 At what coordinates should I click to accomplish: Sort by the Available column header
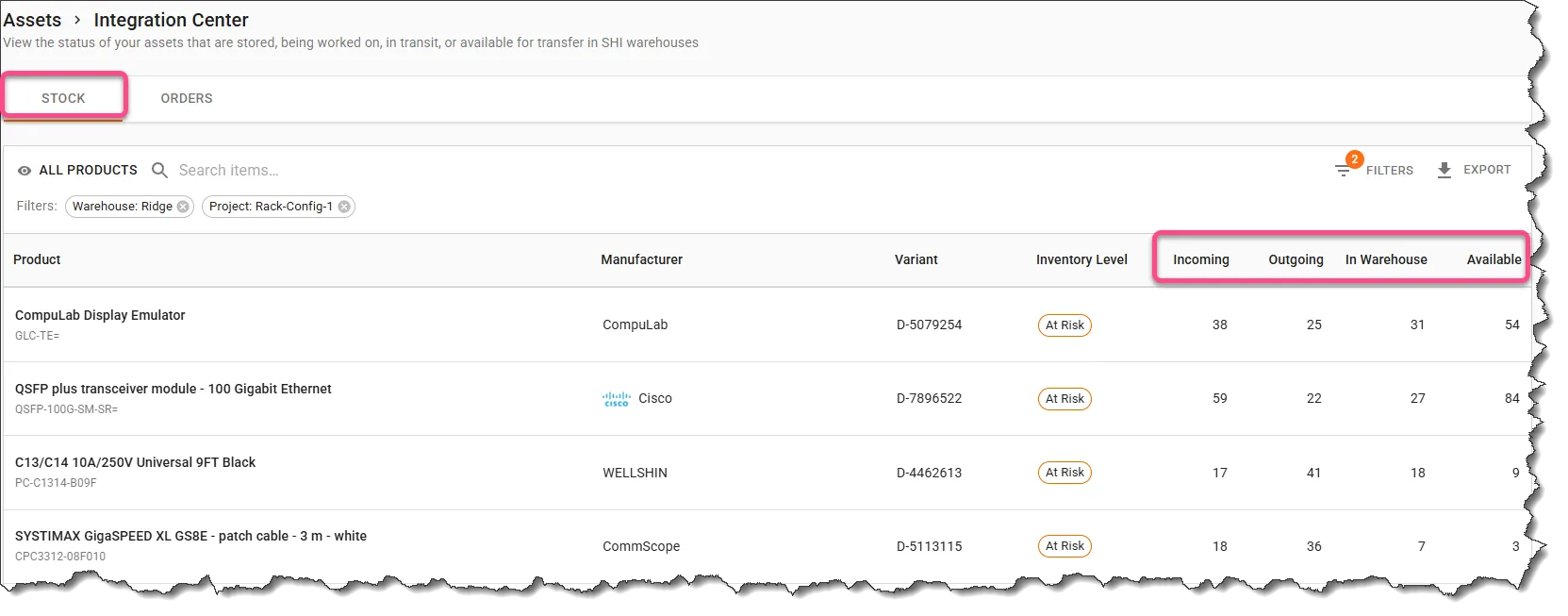tap(1494, 259)
